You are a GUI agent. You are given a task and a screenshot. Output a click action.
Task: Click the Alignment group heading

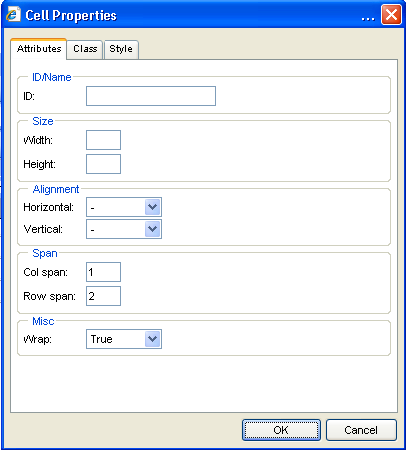coord(56,189)
